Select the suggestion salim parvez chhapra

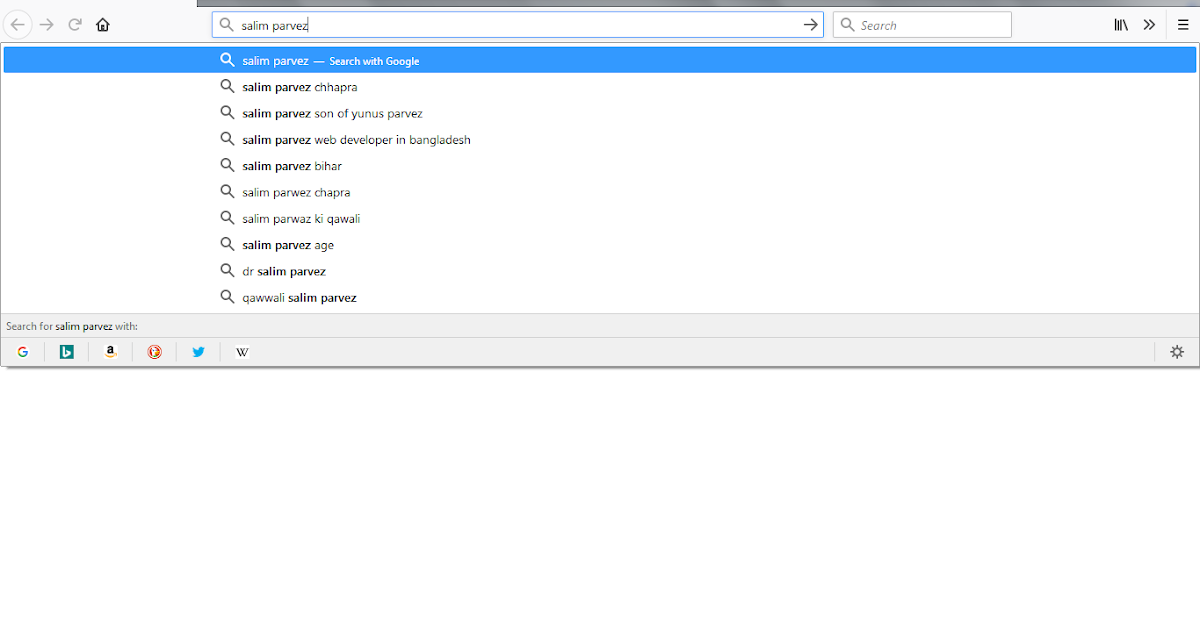click(296, 87)
